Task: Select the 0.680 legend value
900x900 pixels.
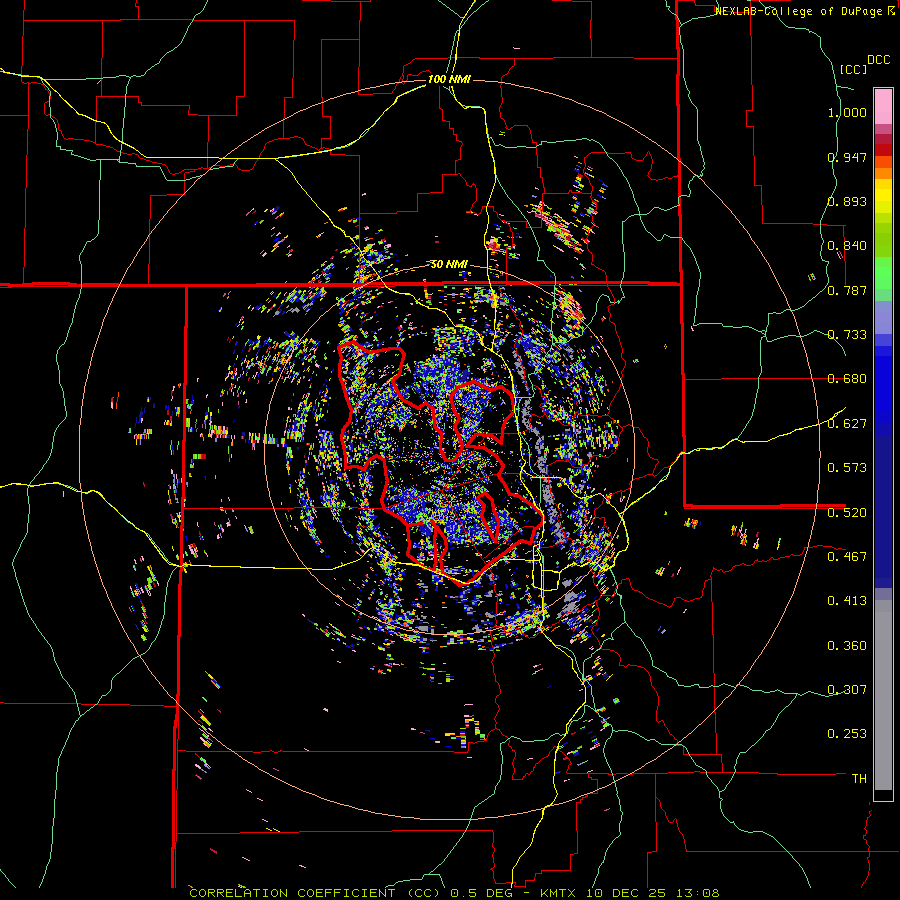Action: pos(847,379)
